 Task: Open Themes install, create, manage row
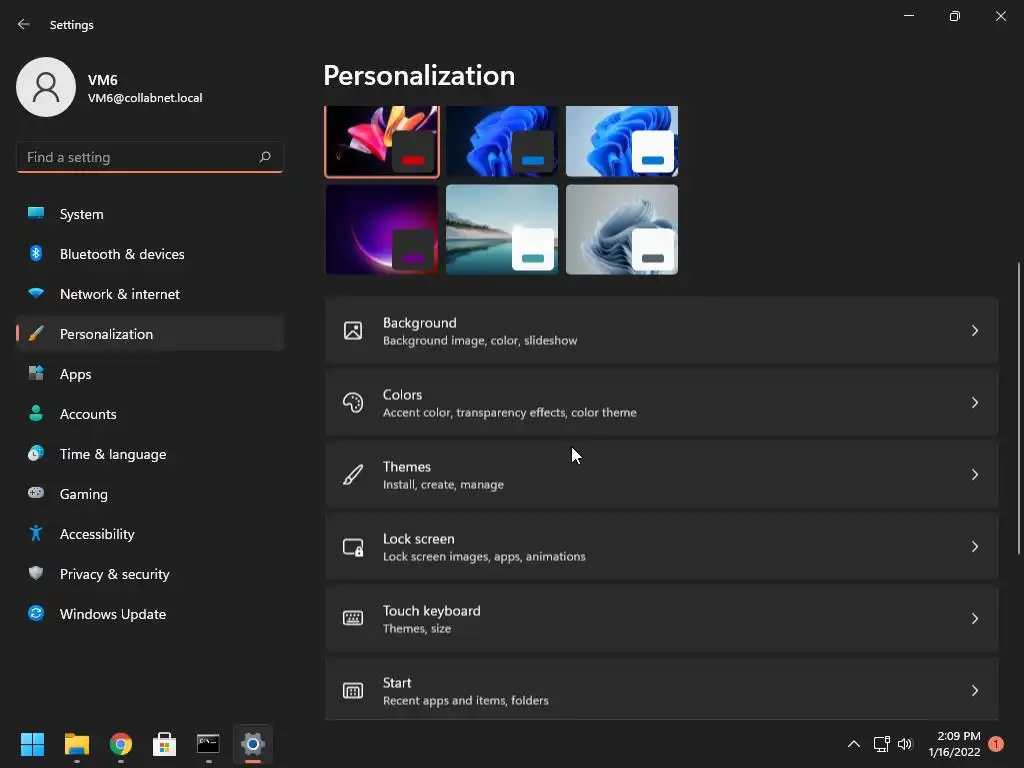tap(662, 475)
